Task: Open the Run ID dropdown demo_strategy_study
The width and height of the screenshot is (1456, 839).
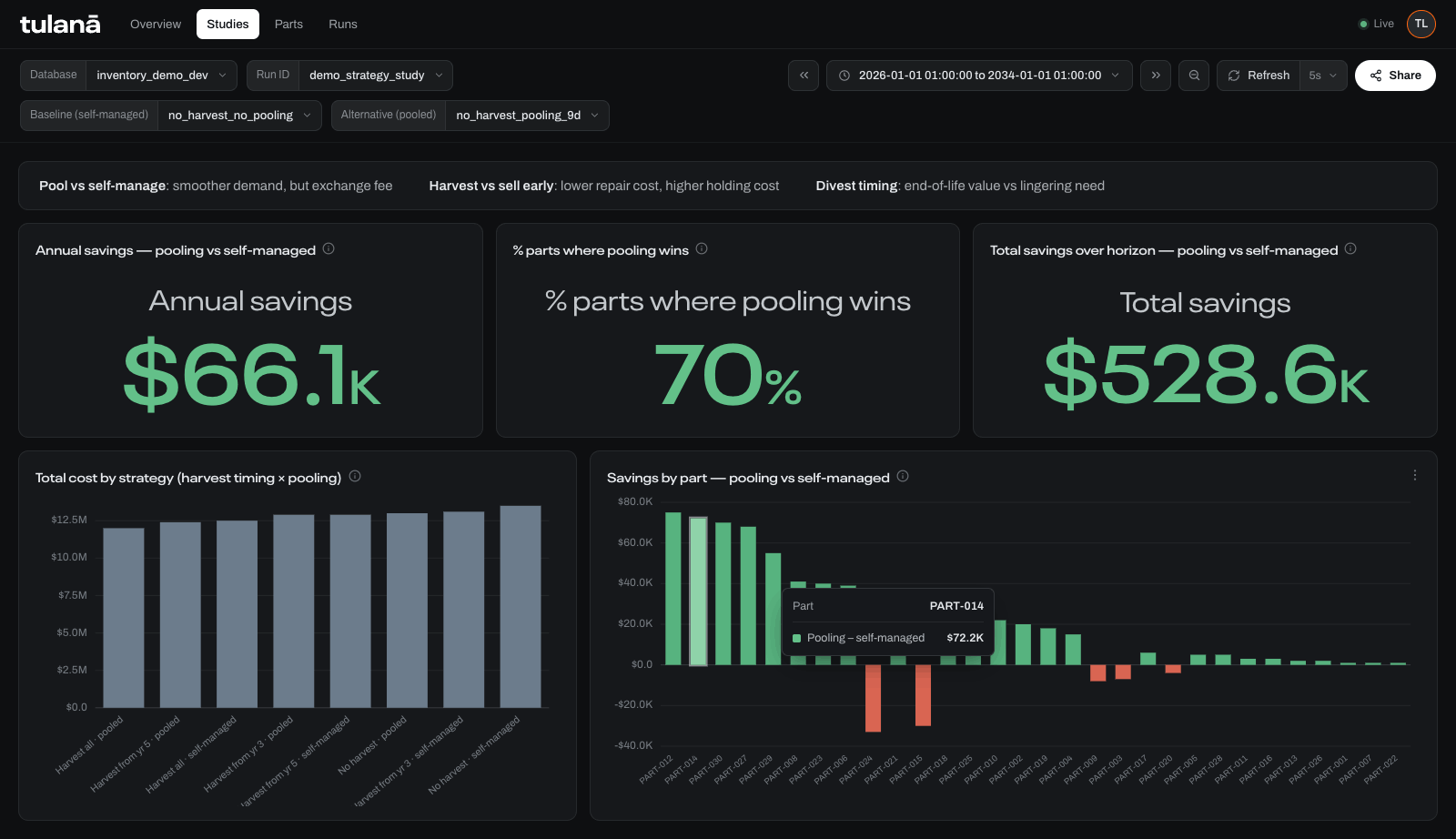Action: click(x=376, y=76)
